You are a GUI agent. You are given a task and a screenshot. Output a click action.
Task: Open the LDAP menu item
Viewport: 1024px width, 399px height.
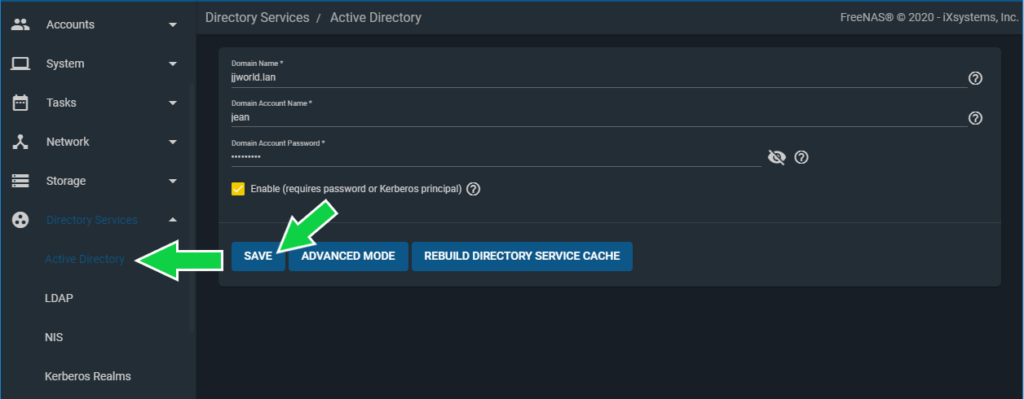pos(59,298)
